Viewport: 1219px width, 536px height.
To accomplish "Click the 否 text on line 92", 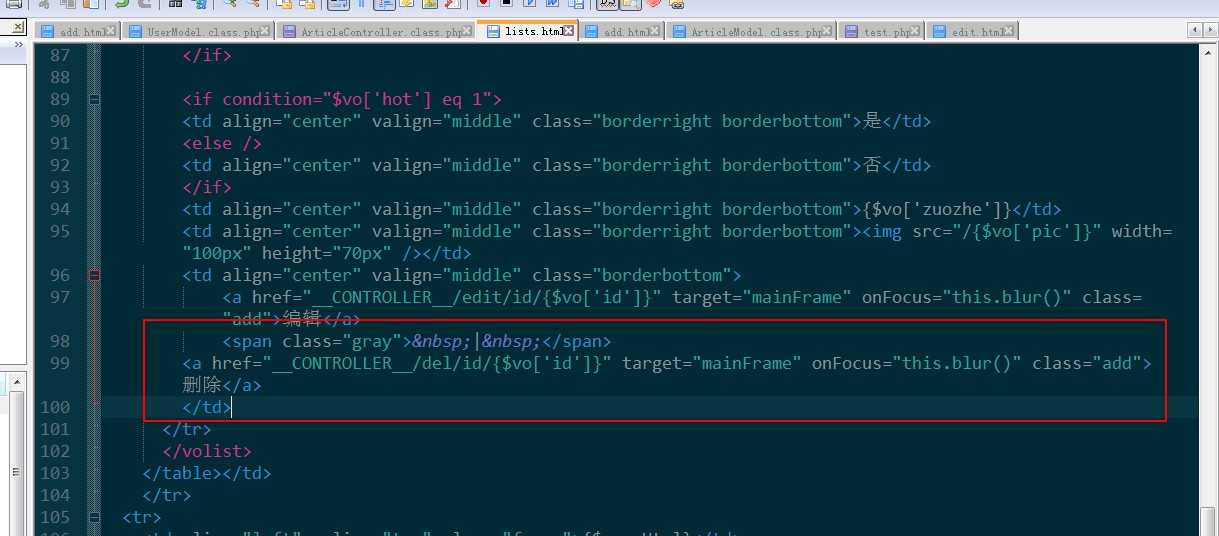I will 872,165.
